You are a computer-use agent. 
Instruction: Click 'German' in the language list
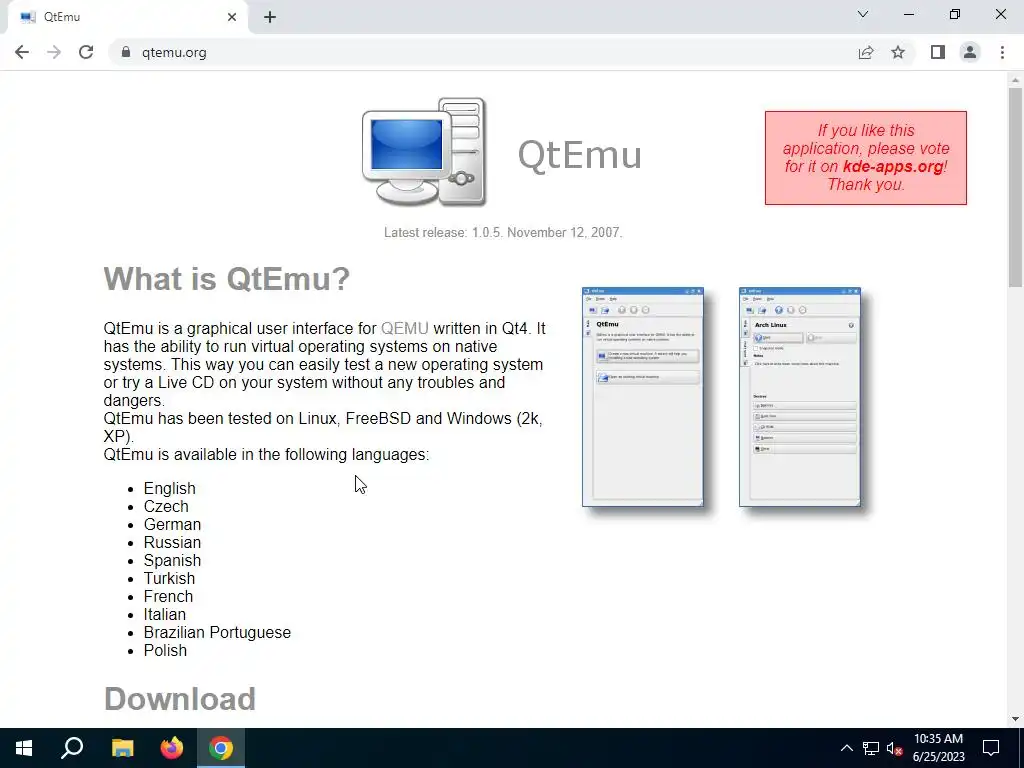172,524
